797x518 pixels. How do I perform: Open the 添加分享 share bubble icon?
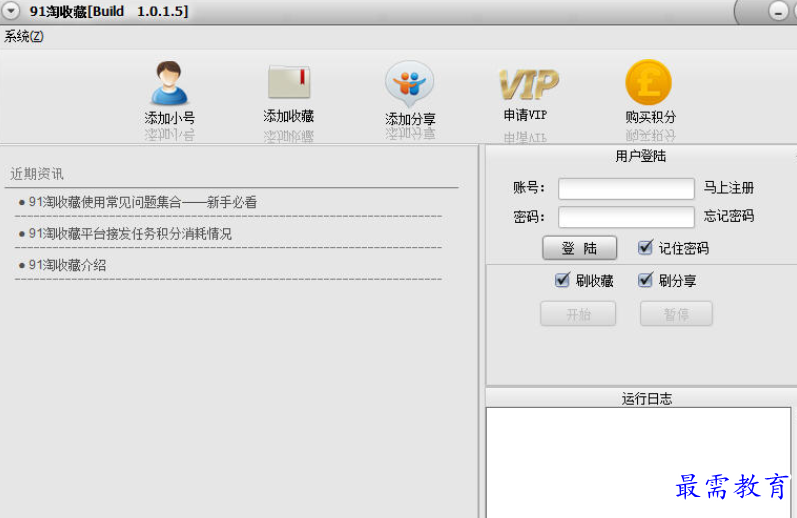410,84
